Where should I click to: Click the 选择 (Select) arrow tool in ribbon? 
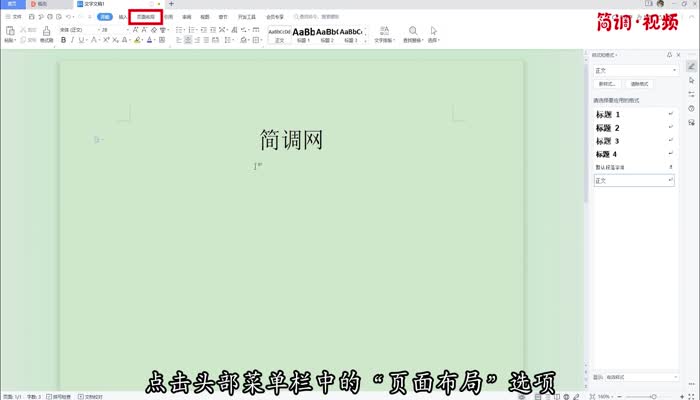(433, 35)
